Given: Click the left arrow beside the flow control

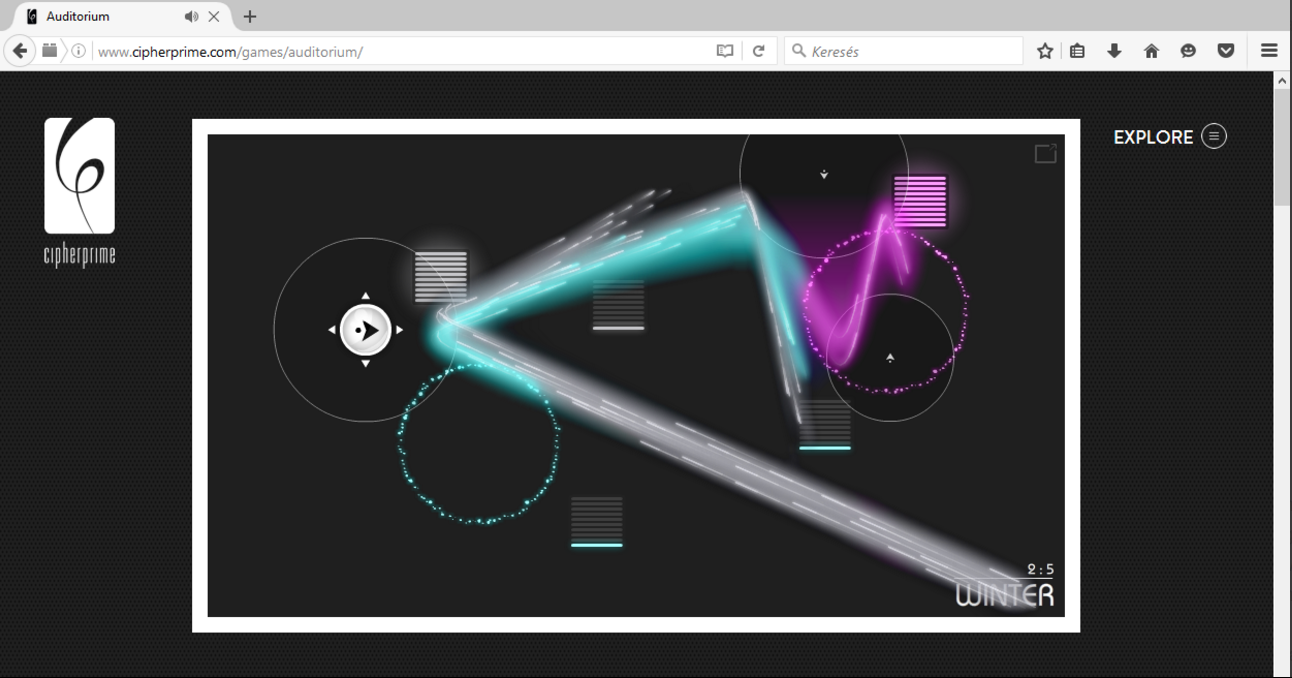Looking at the screenshot, I should [x=332, y=330].
